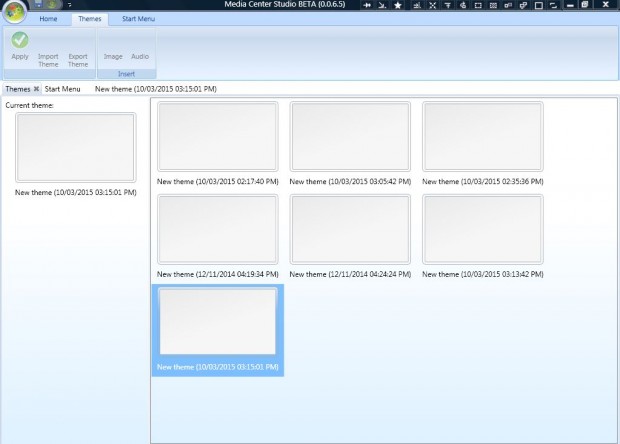Pick theme dated 10/03/2015 03:13:42 PM

[x=483, y=229]
